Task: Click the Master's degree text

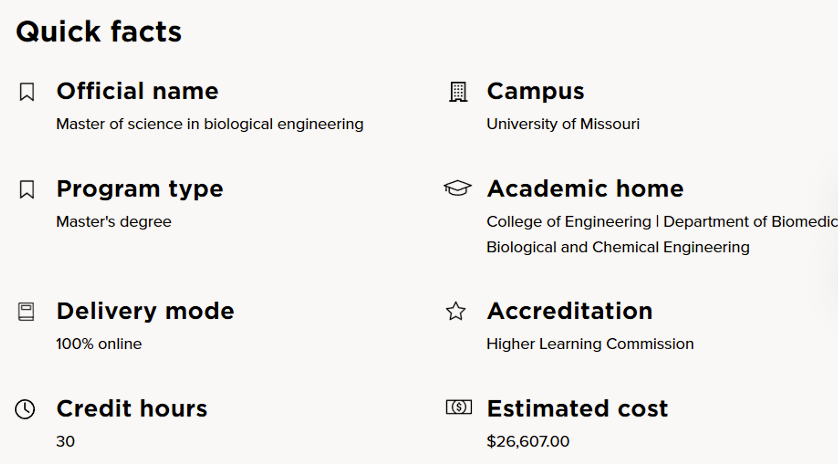Action: pos(114,221)
